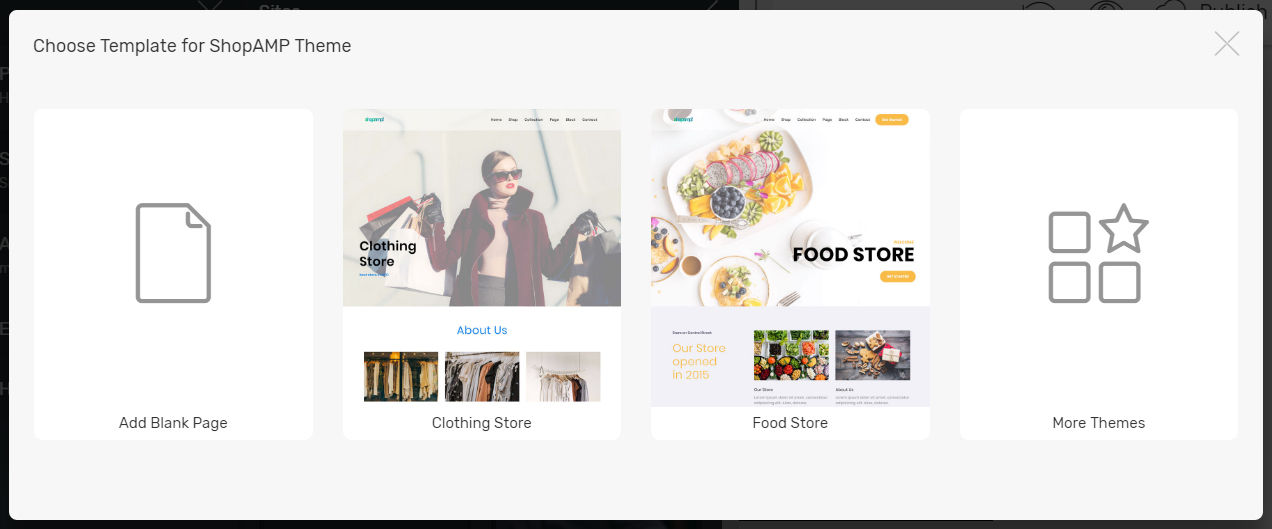
Task: Click the orange button below FOOD STORE headline
Action: coord(897,277)
